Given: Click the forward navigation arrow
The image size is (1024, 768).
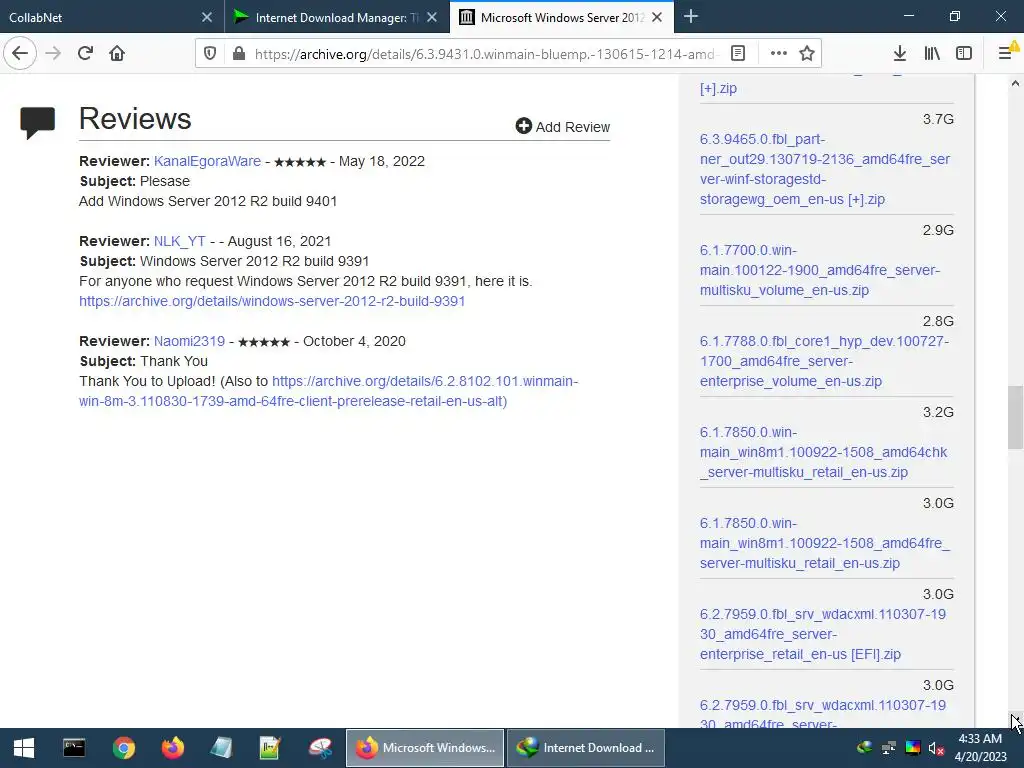Looking at the screenshot, I should pos(53,53).
